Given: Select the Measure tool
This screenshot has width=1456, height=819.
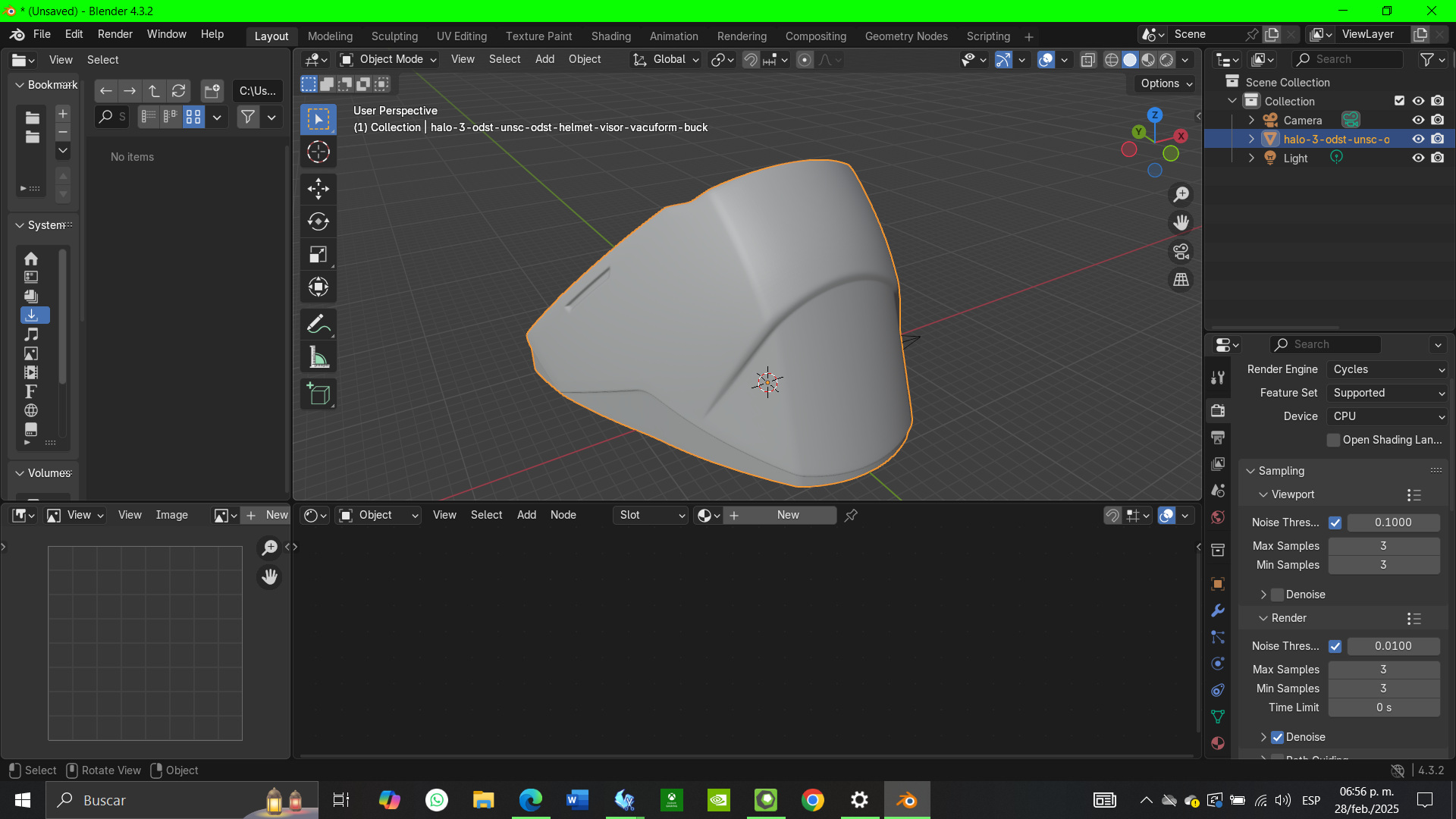Looking at the screenshot, I should (318, 358).
